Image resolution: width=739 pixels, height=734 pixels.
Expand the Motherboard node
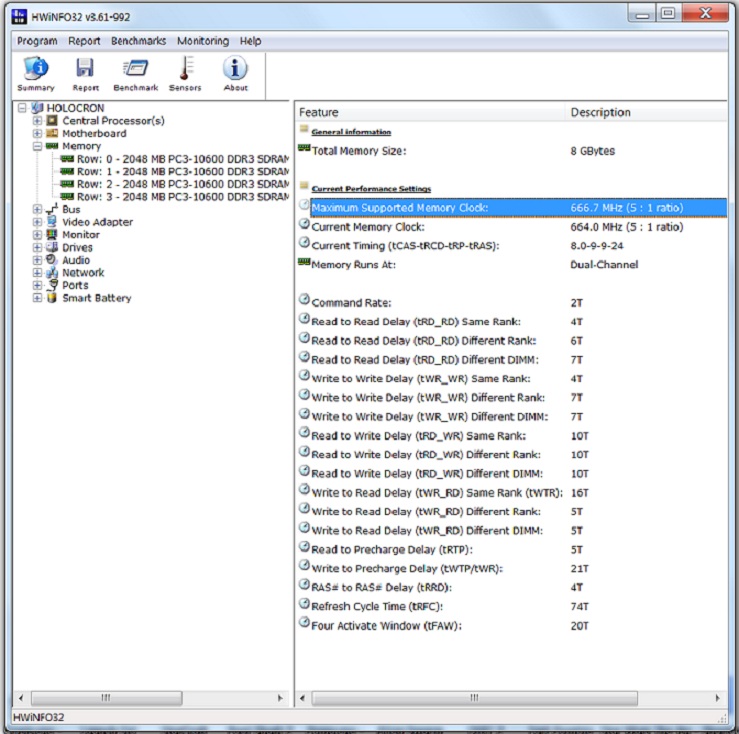[37, 133]
